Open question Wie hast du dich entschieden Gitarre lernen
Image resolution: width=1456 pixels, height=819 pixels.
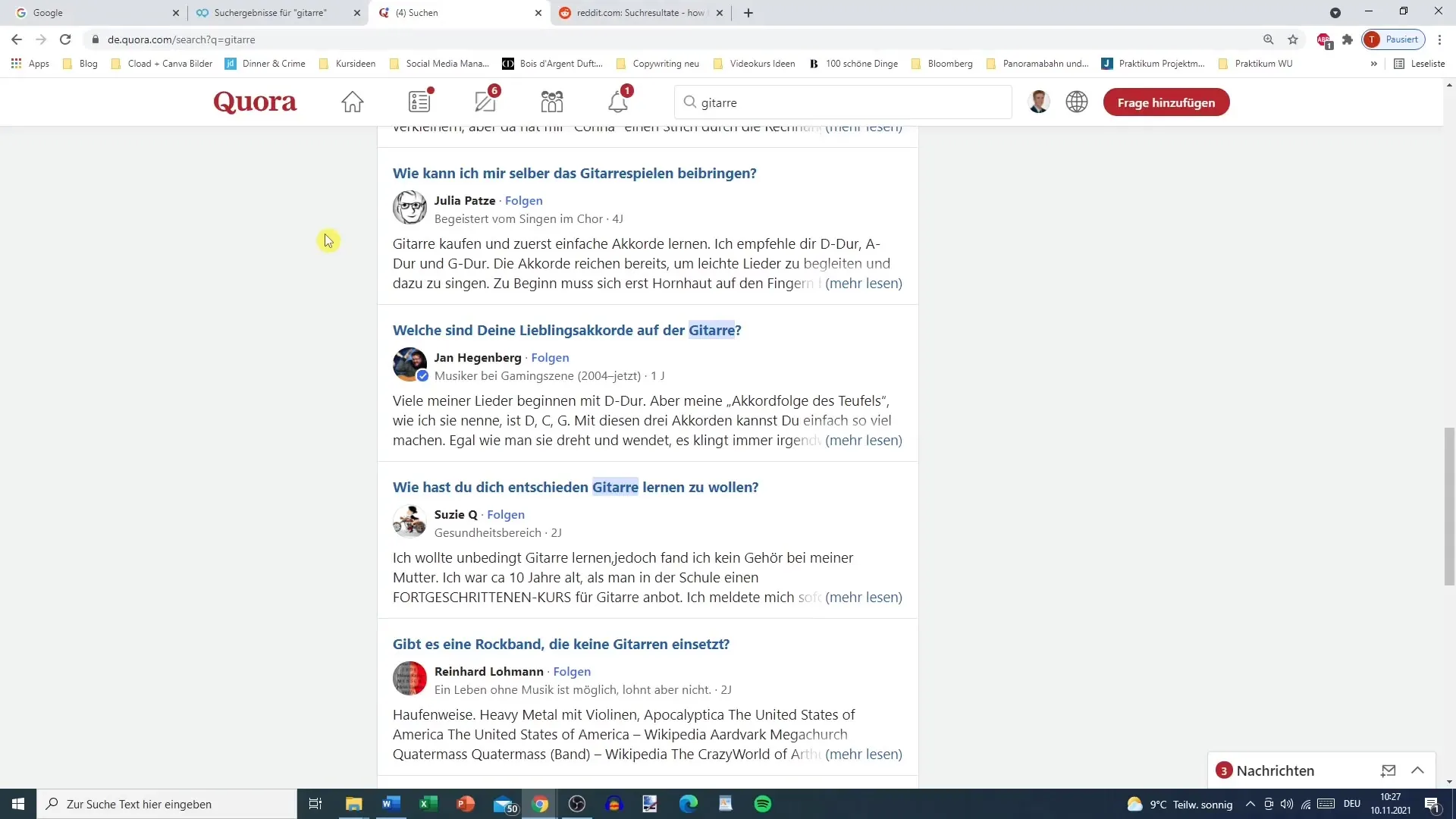pyautogui.click(x=576, y=487)
